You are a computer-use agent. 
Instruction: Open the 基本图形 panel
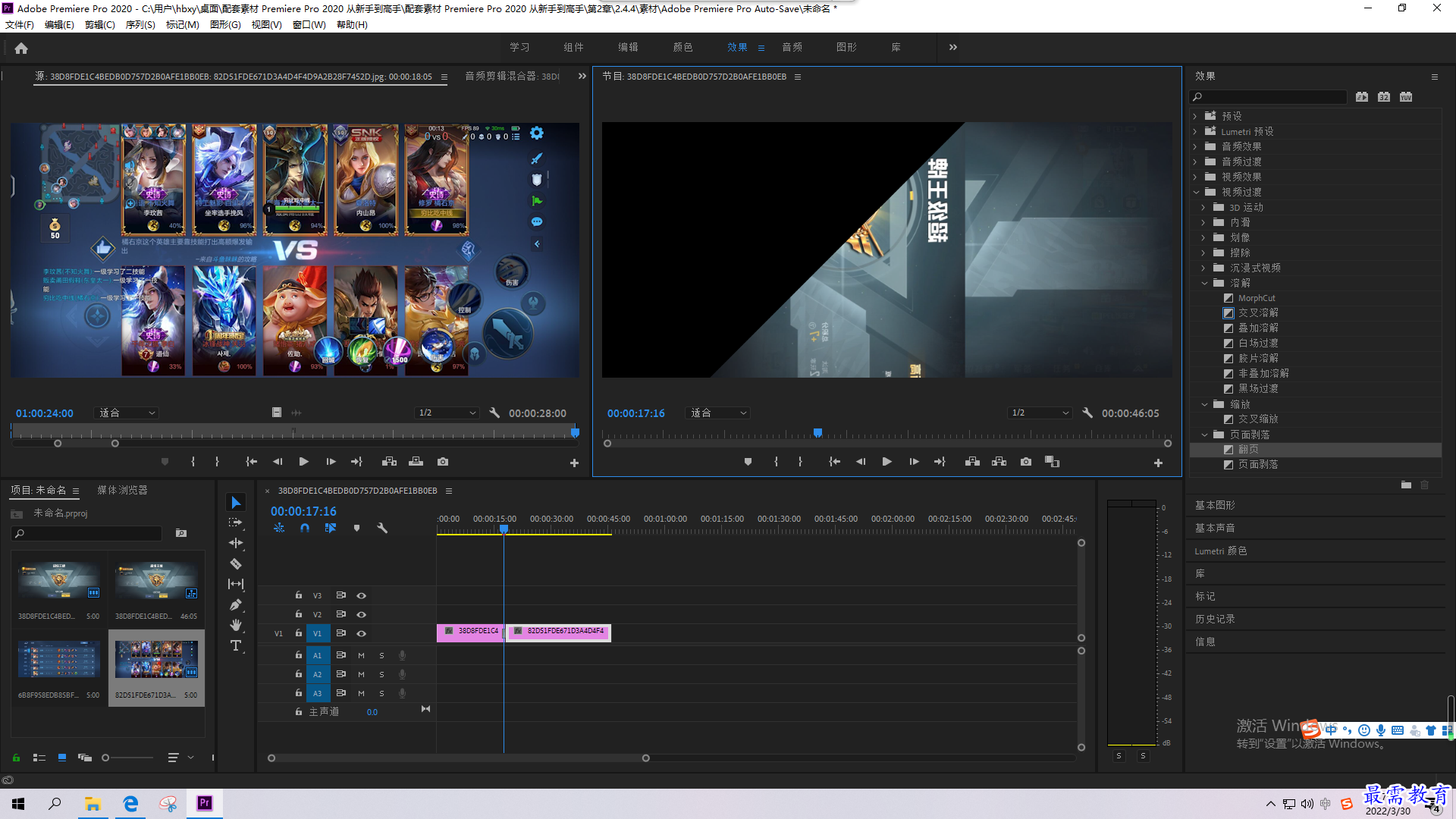pyautogui.click(x=1215, y=505)
